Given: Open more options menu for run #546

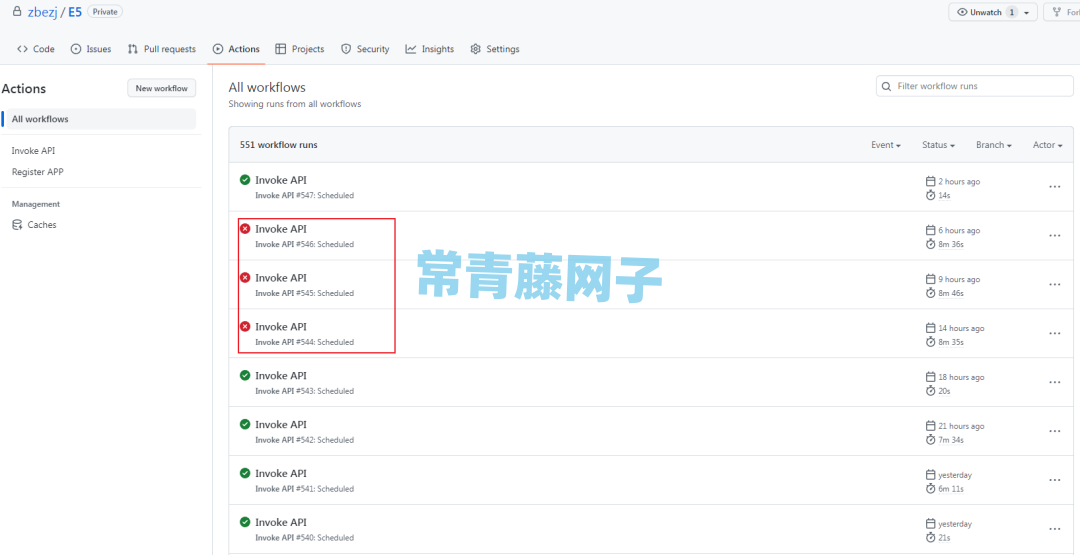Looking at the screenshot, I should point(1055,235).
